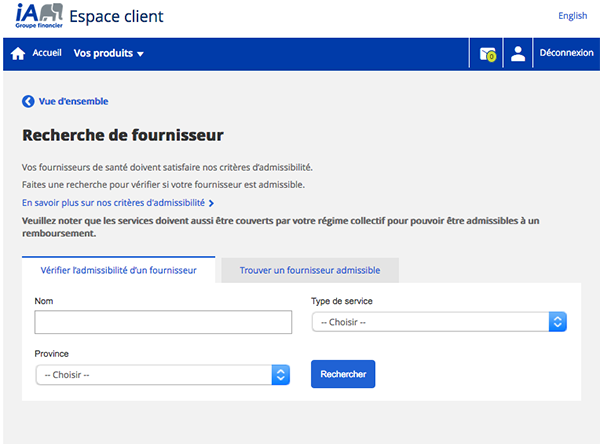Expand the Vos produits menu
This screenshot has height=444, width=600.
[108, 53]
